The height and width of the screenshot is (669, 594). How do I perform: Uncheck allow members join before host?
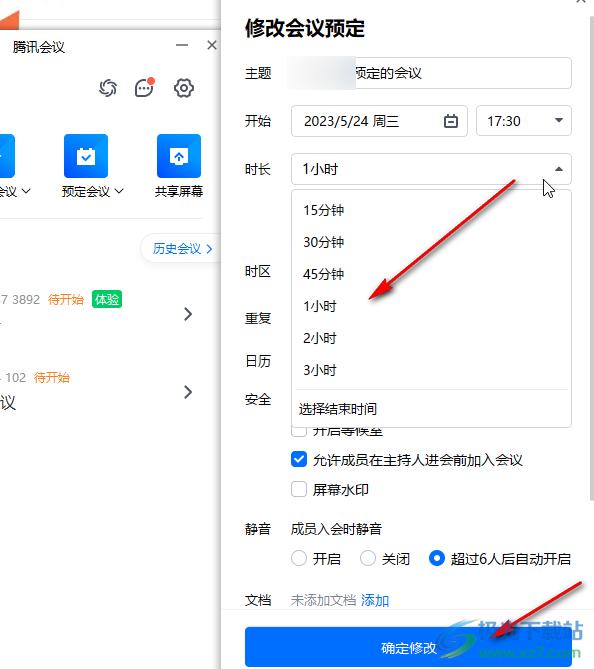(299, 460)
